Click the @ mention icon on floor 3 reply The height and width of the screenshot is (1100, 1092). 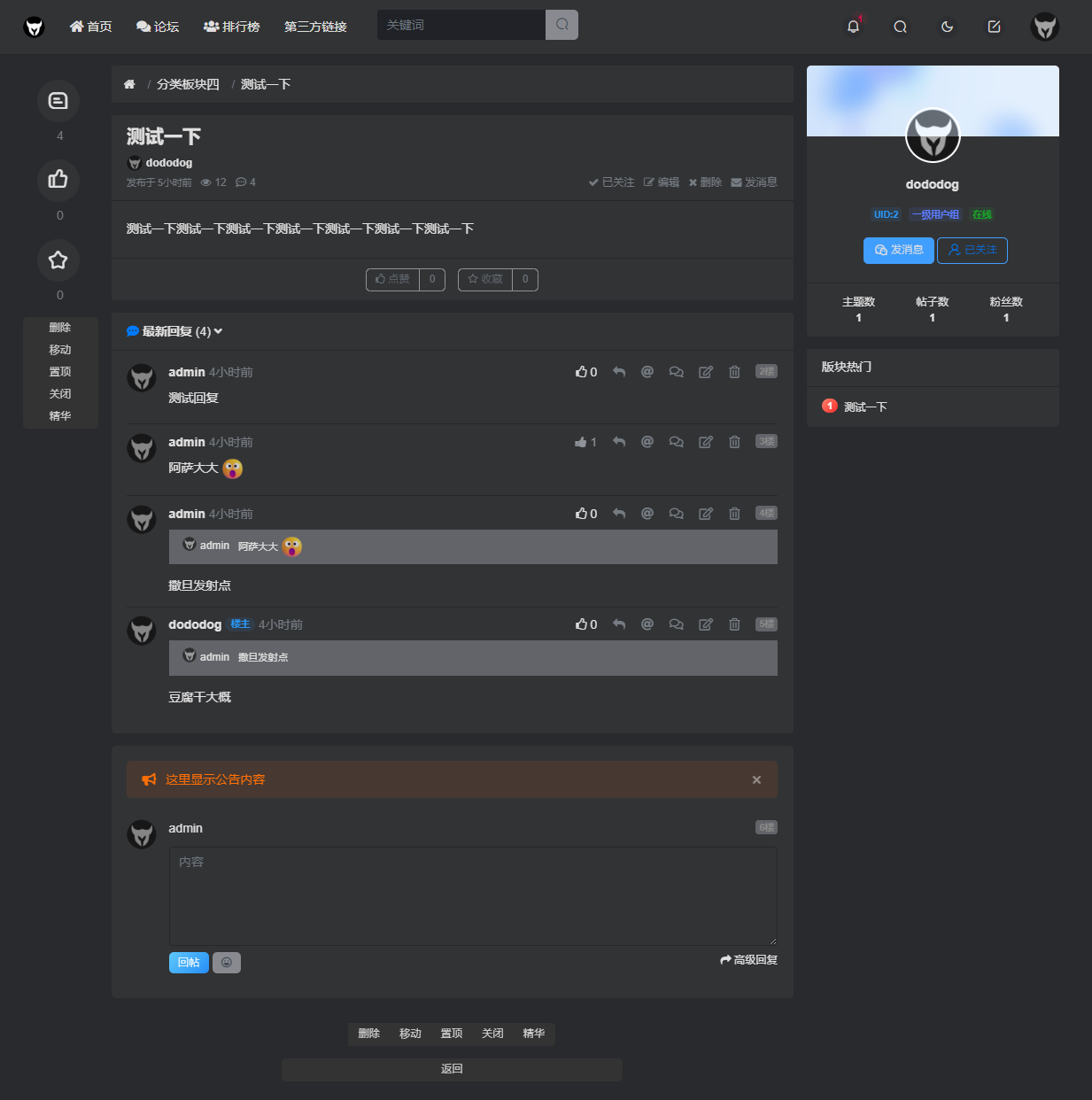(x=647, y=442)
